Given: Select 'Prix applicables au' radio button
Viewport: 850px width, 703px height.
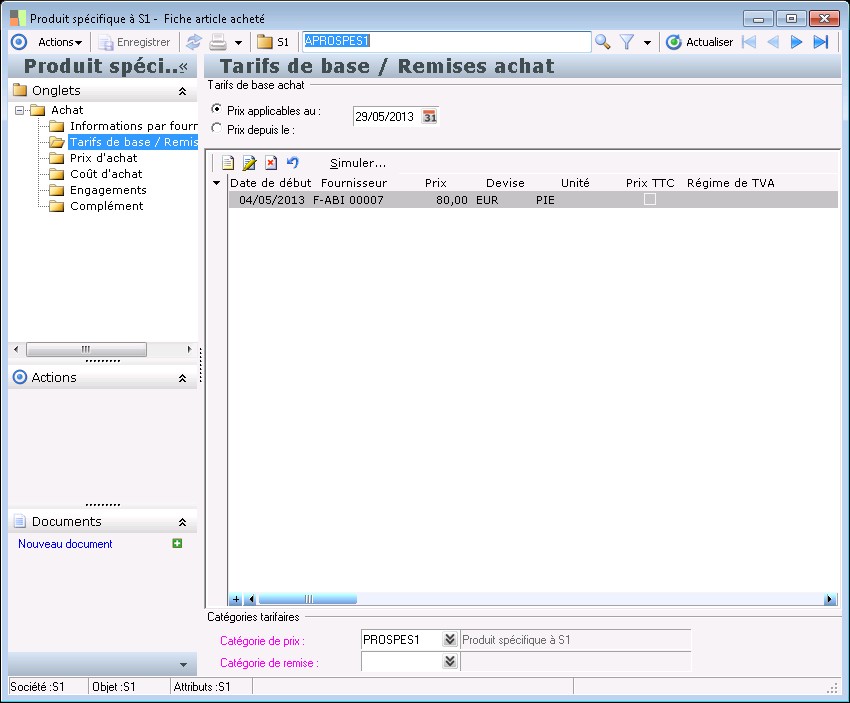Looking at the screenshot, I should (217, 110).
